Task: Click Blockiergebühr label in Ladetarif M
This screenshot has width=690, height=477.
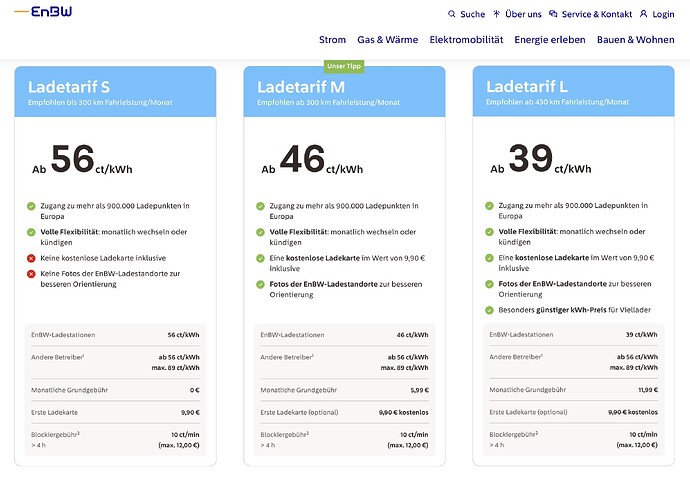Action: coord(284,434)
